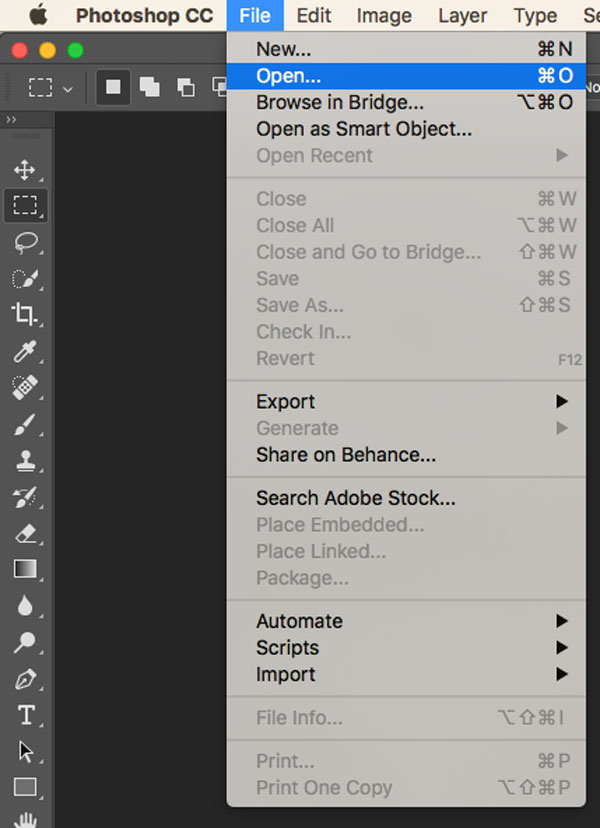
Task: Open the Edit menu
Action: [x=314, y=16]
